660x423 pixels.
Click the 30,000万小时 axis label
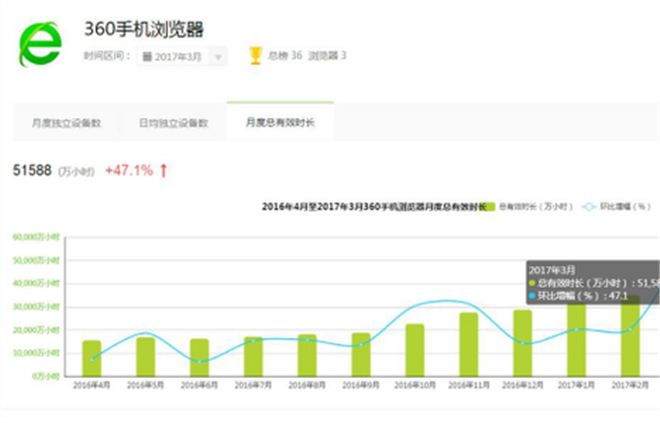click(x=36, y=306)
